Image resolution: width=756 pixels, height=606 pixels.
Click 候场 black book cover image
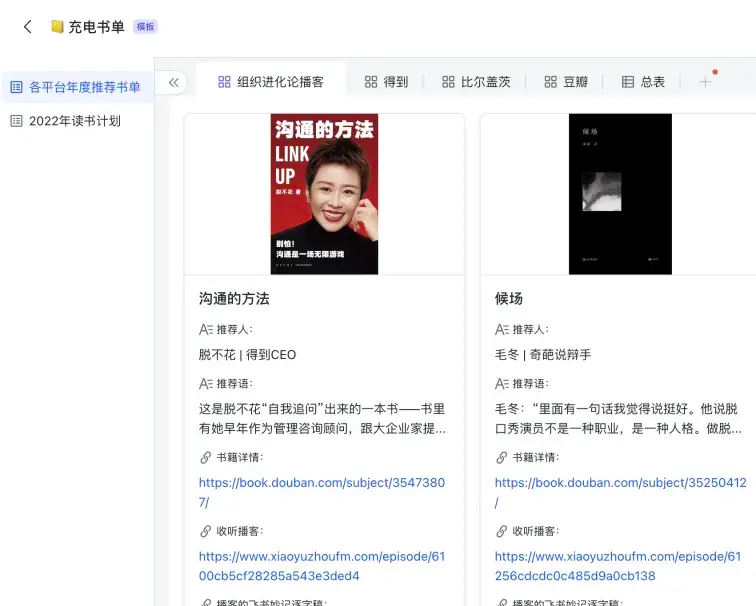[620, 194]
